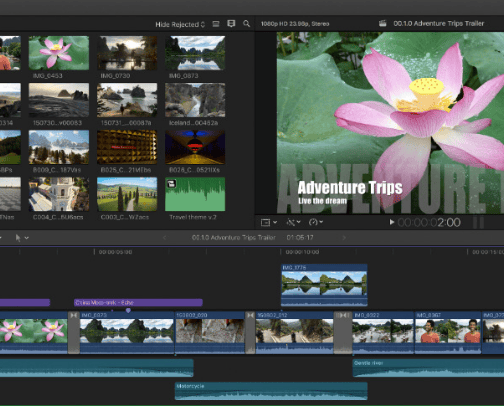Select the lotus flower clip in primary storyline
The height and width of the screenshot is (406, 504).
click(x=33, y=332)
